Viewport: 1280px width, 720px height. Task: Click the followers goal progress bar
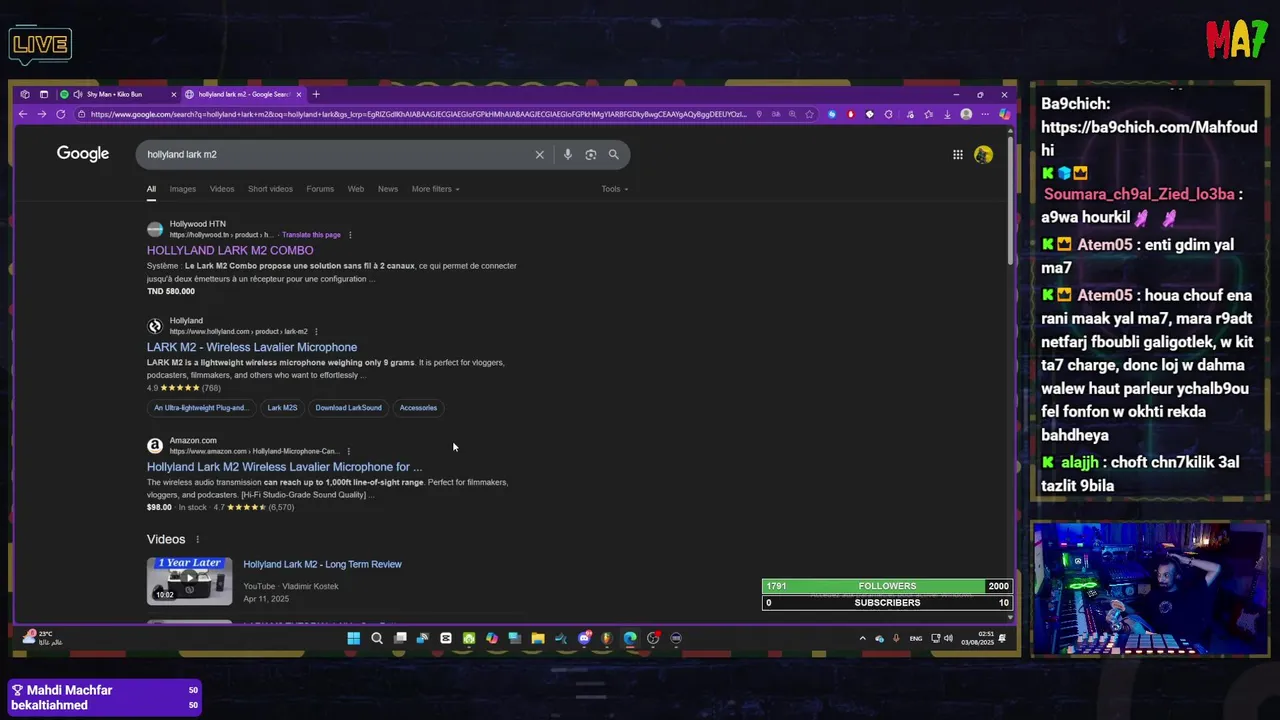[x=887, y=586]
